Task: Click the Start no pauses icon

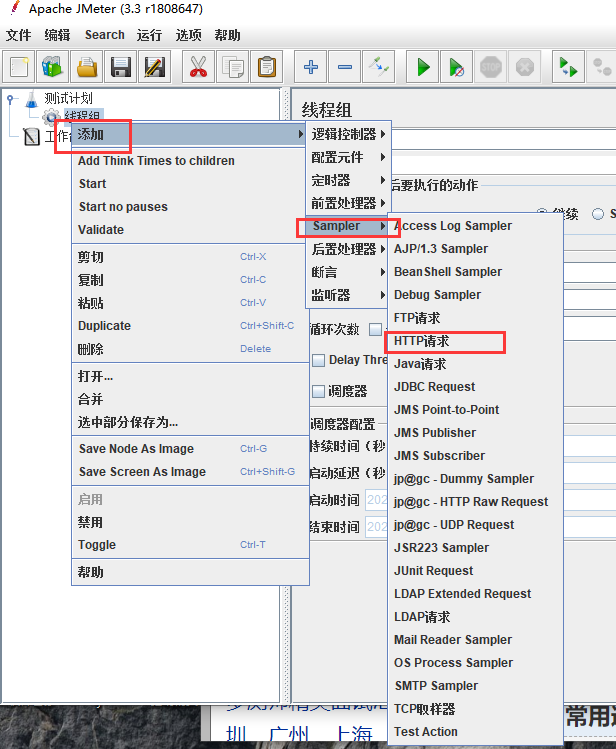Action: click(457, 67)
